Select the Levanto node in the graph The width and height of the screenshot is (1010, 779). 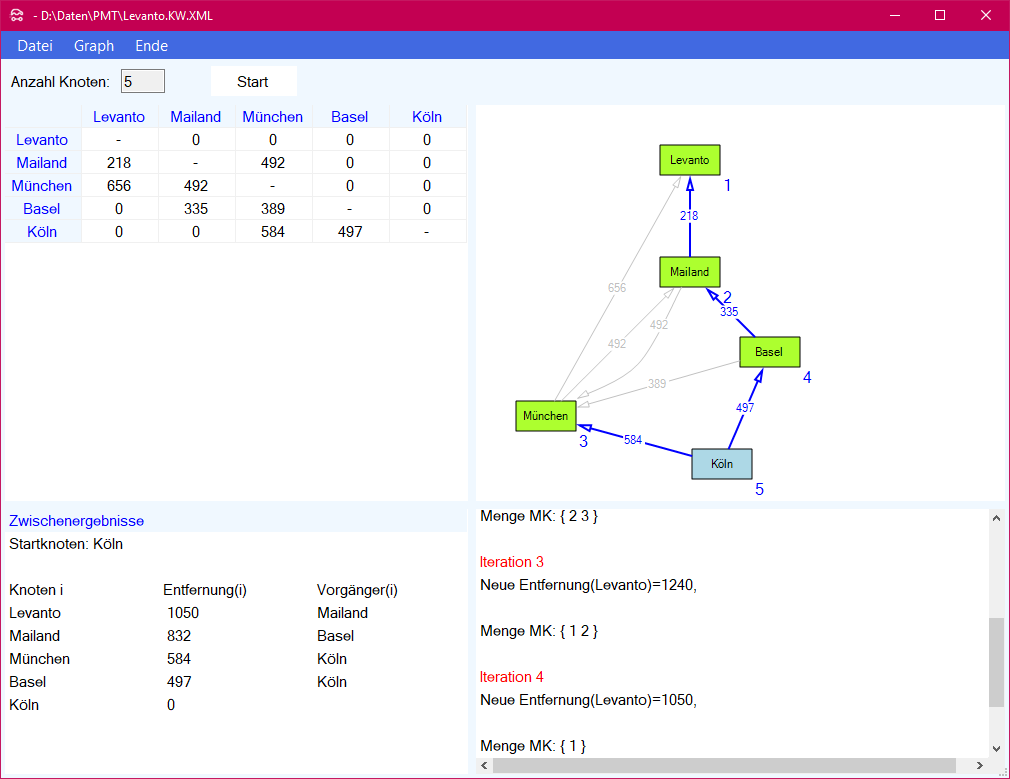click(690, 160)
